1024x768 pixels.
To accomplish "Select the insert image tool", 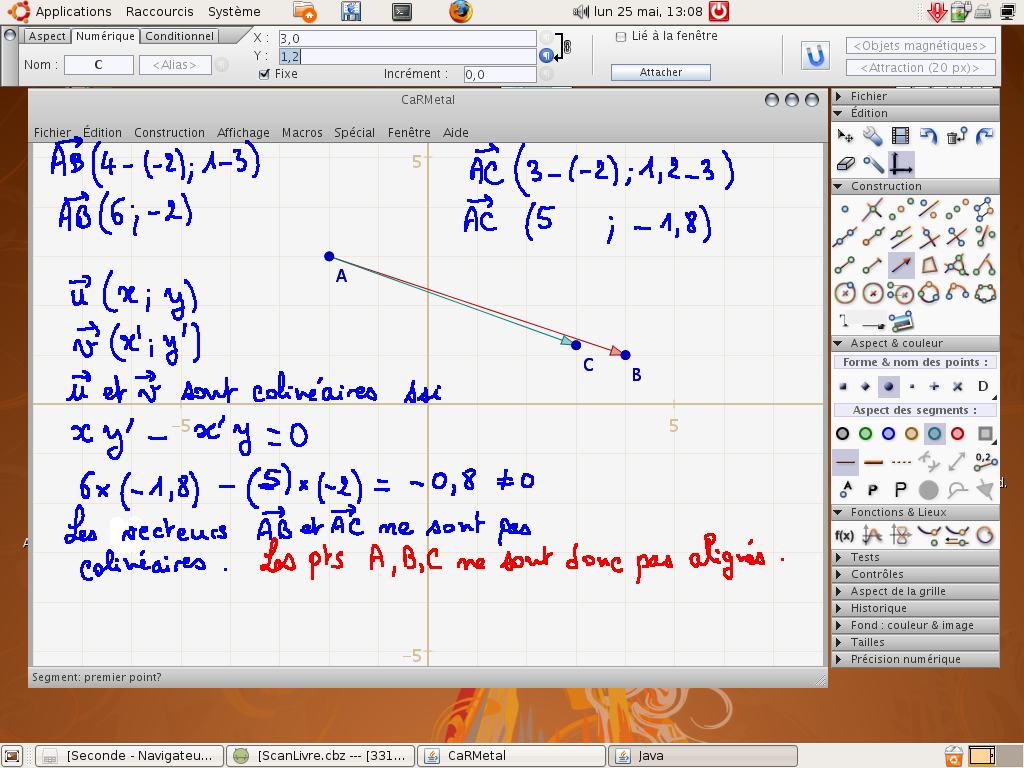I will (x=902, y=321).
